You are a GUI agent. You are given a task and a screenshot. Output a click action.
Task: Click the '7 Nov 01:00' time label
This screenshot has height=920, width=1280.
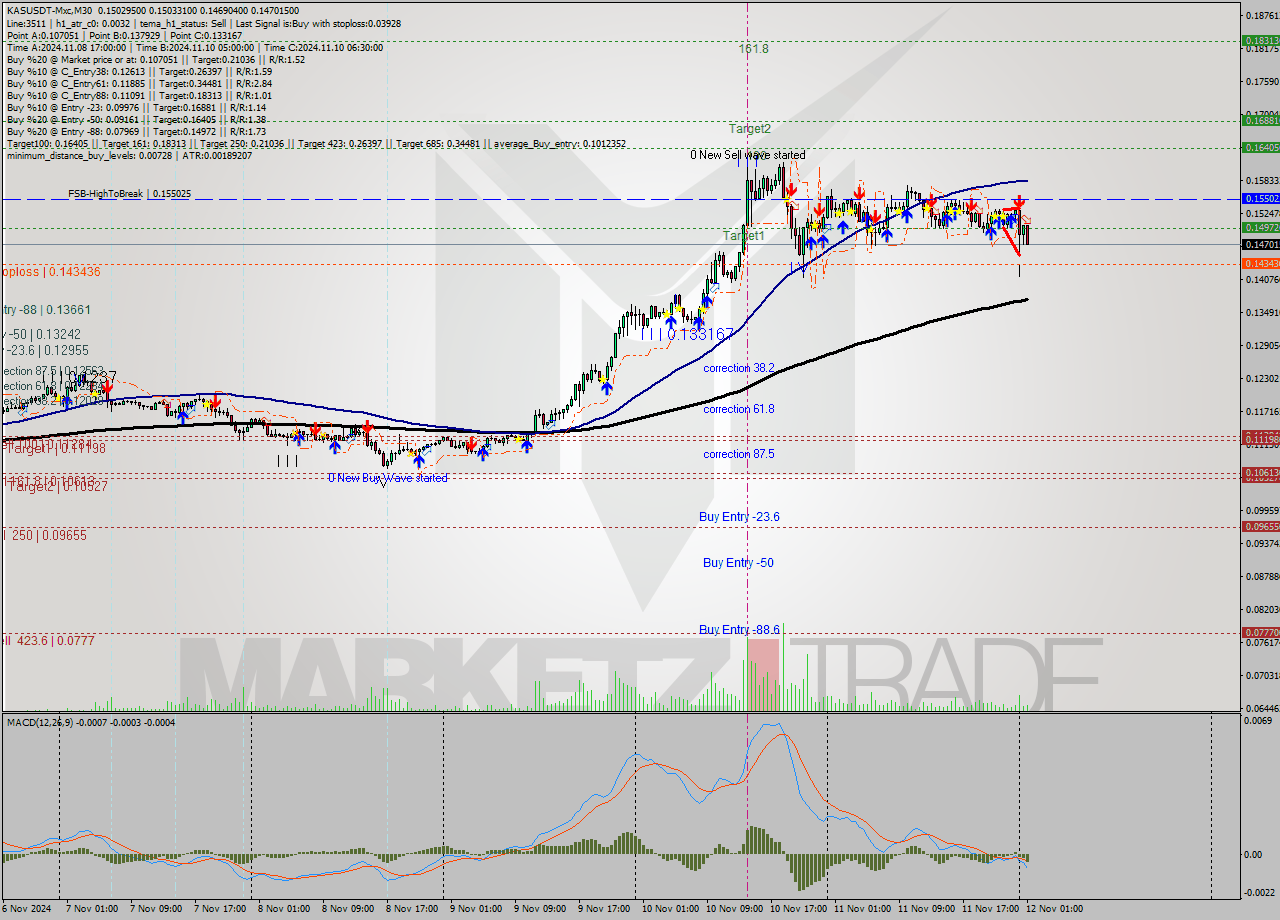point(92,908)
